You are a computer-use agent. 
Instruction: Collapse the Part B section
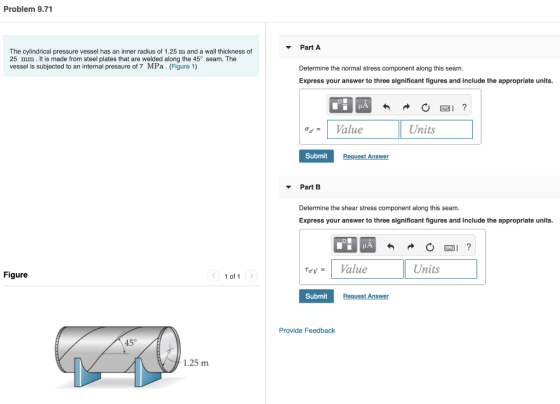point(289,187)
